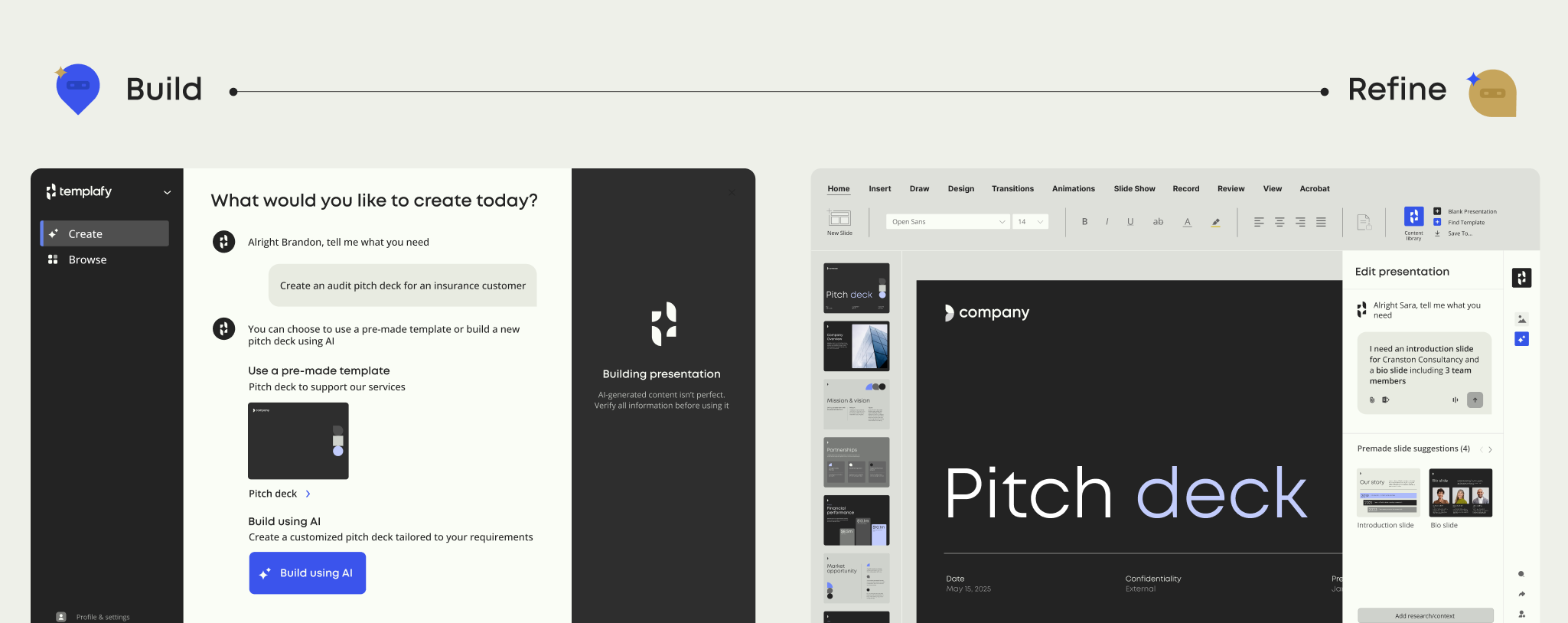
Task: Justify the text alignment
Action: tap(1321, 222)
